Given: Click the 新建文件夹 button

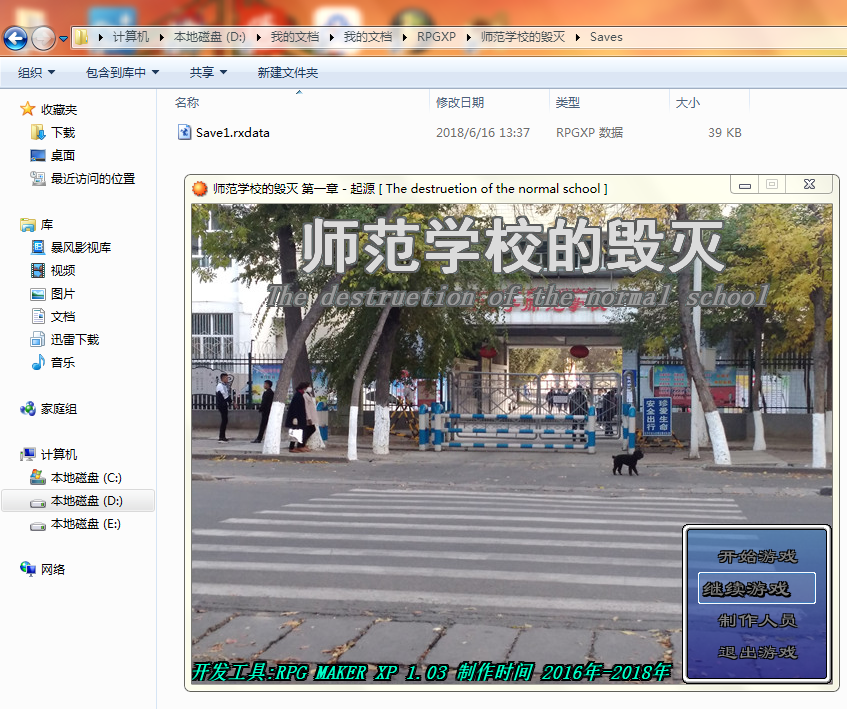Looking at the screenshot, I should 287,72.
